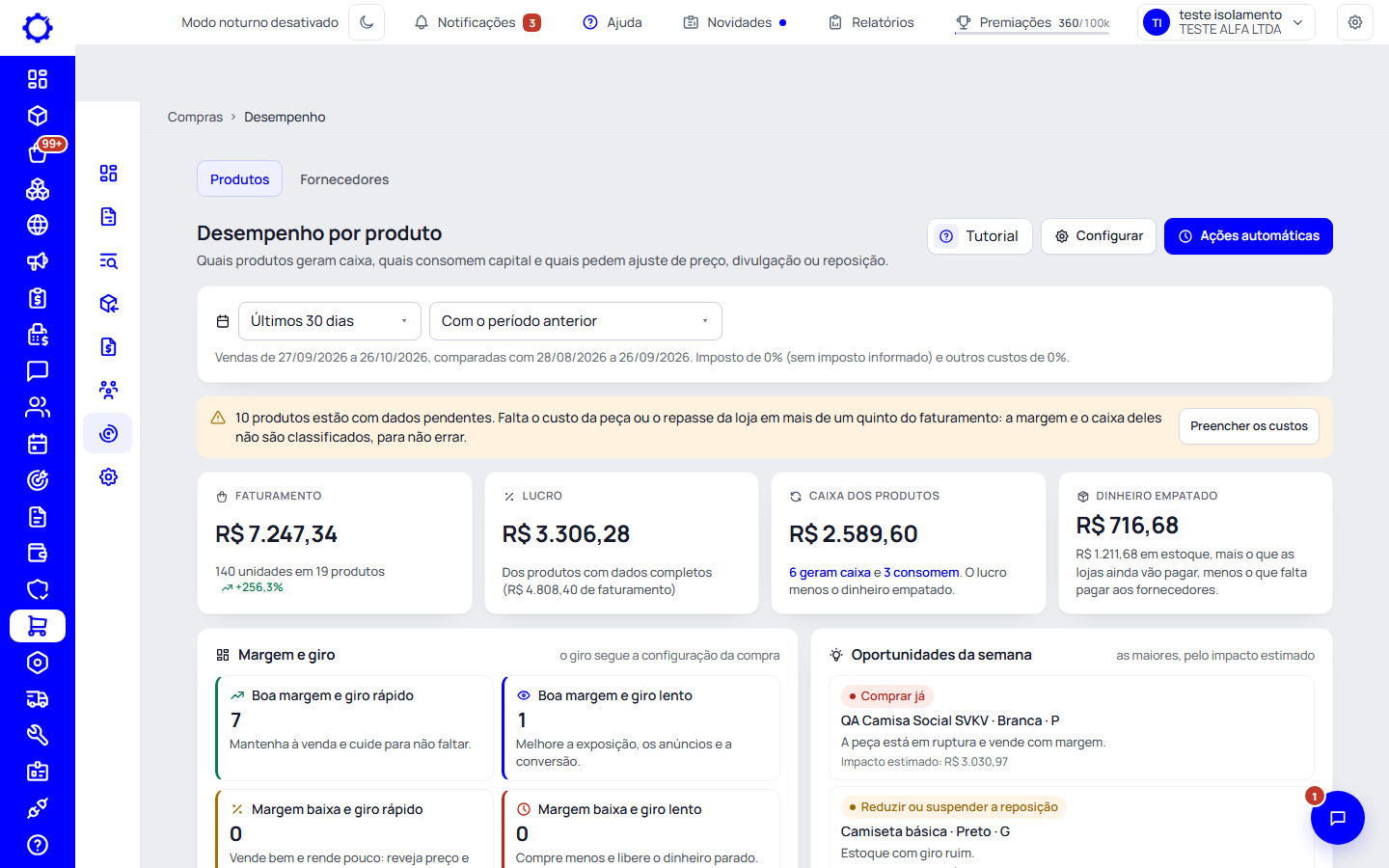Open settings gear in the top-right corner
This screenshot has height=868, width=1389.
click(x=1355, y=22)
